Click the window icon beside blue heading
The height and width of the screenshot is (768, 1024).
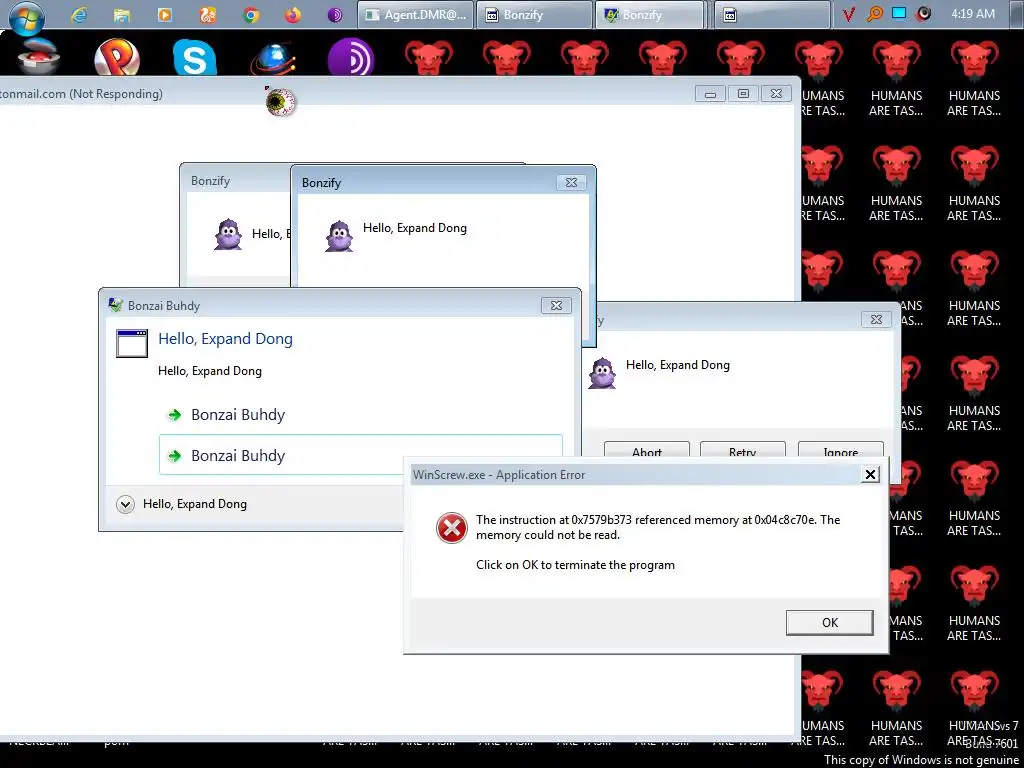[x=132, y=344]
